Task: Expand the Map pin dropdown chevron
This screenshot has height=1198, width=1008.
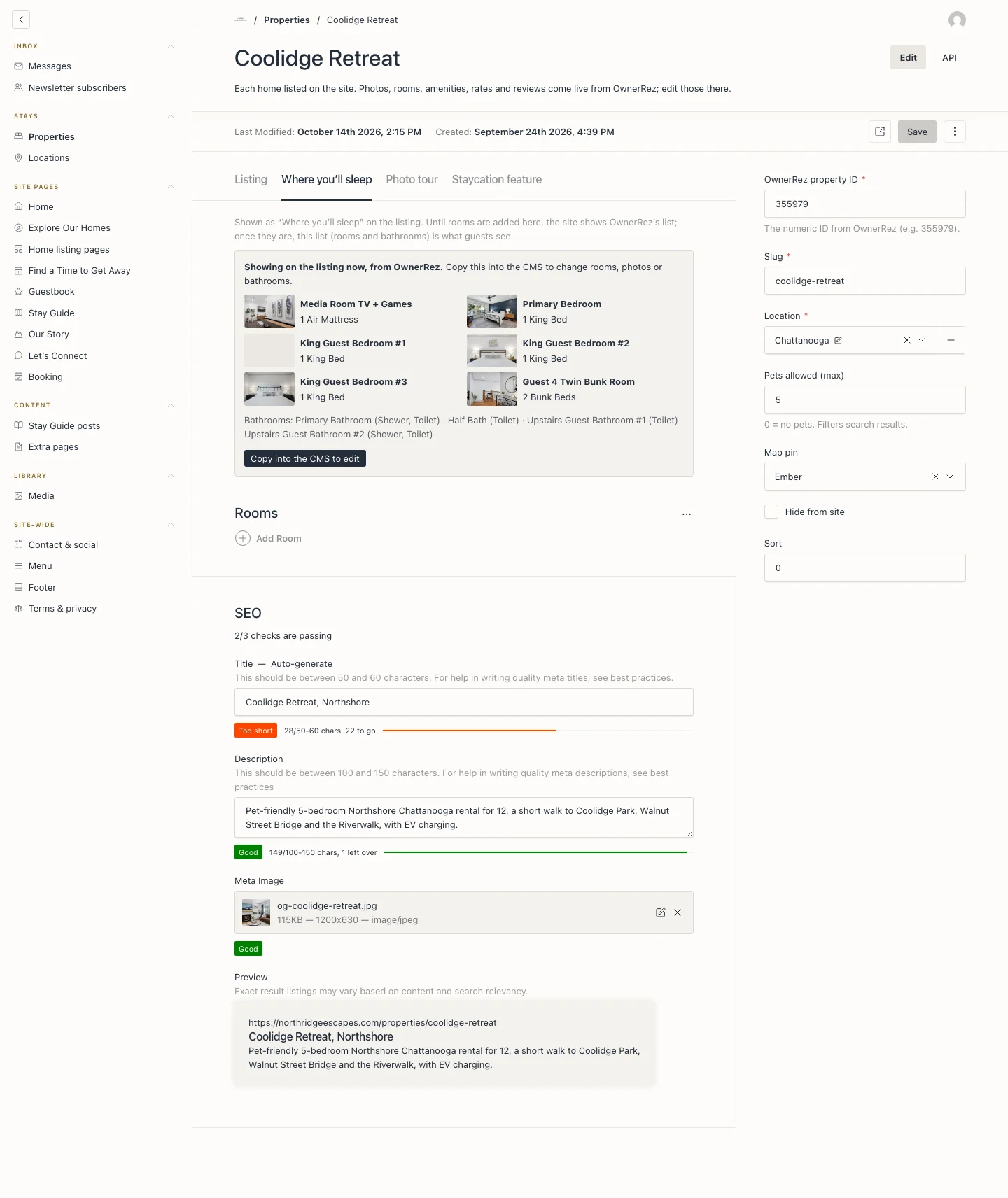Action: (x=950, y=477)
